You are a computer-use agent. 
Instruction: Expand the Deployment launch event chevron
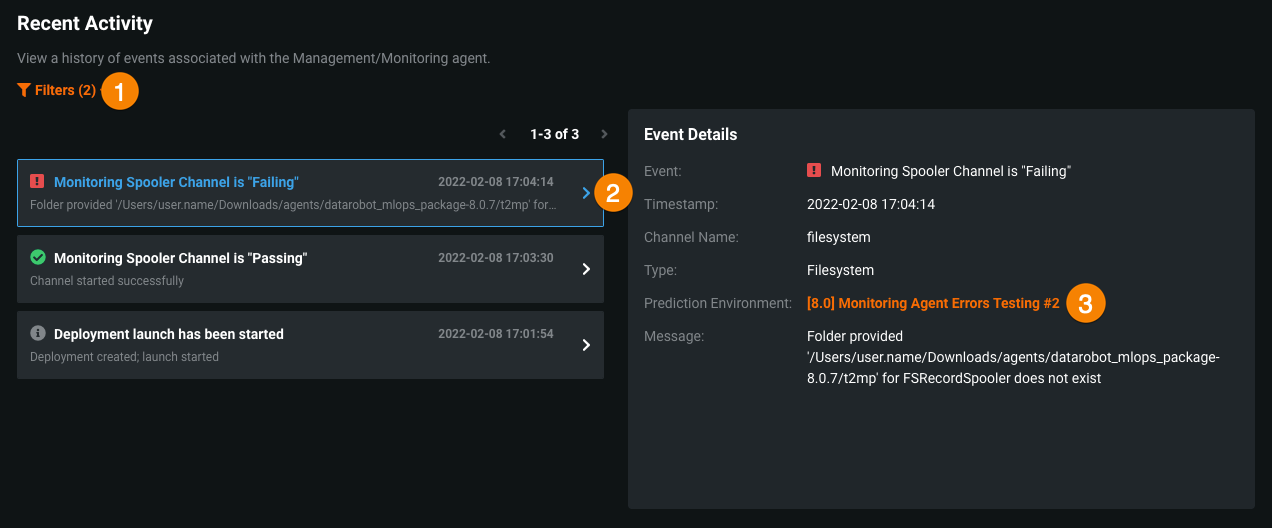point(586,345)
